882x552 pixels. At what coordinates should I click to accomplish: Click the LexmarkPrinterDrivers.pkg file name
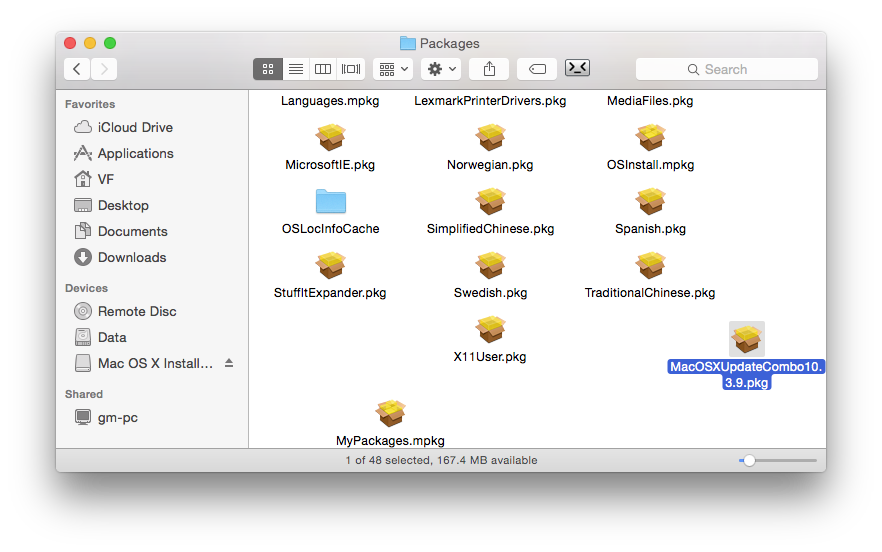490,101
